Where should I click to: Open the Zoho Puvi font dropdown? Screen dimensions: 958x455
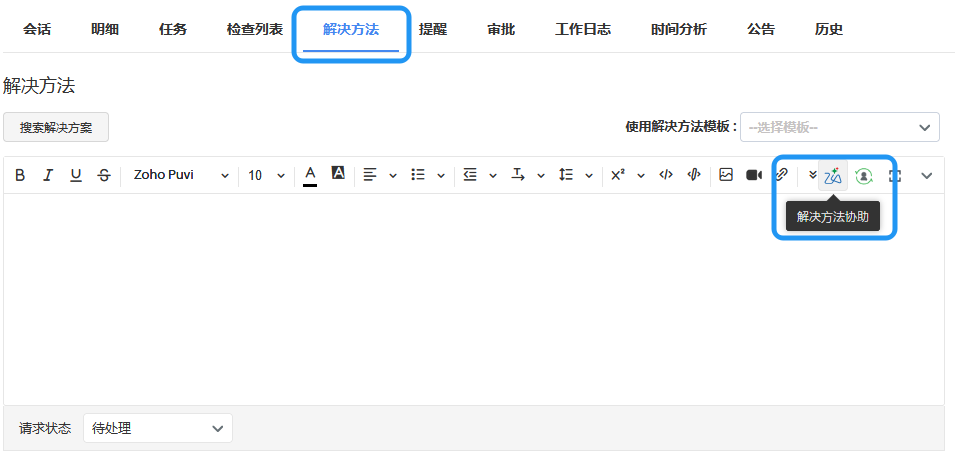(x=181, y=175)
